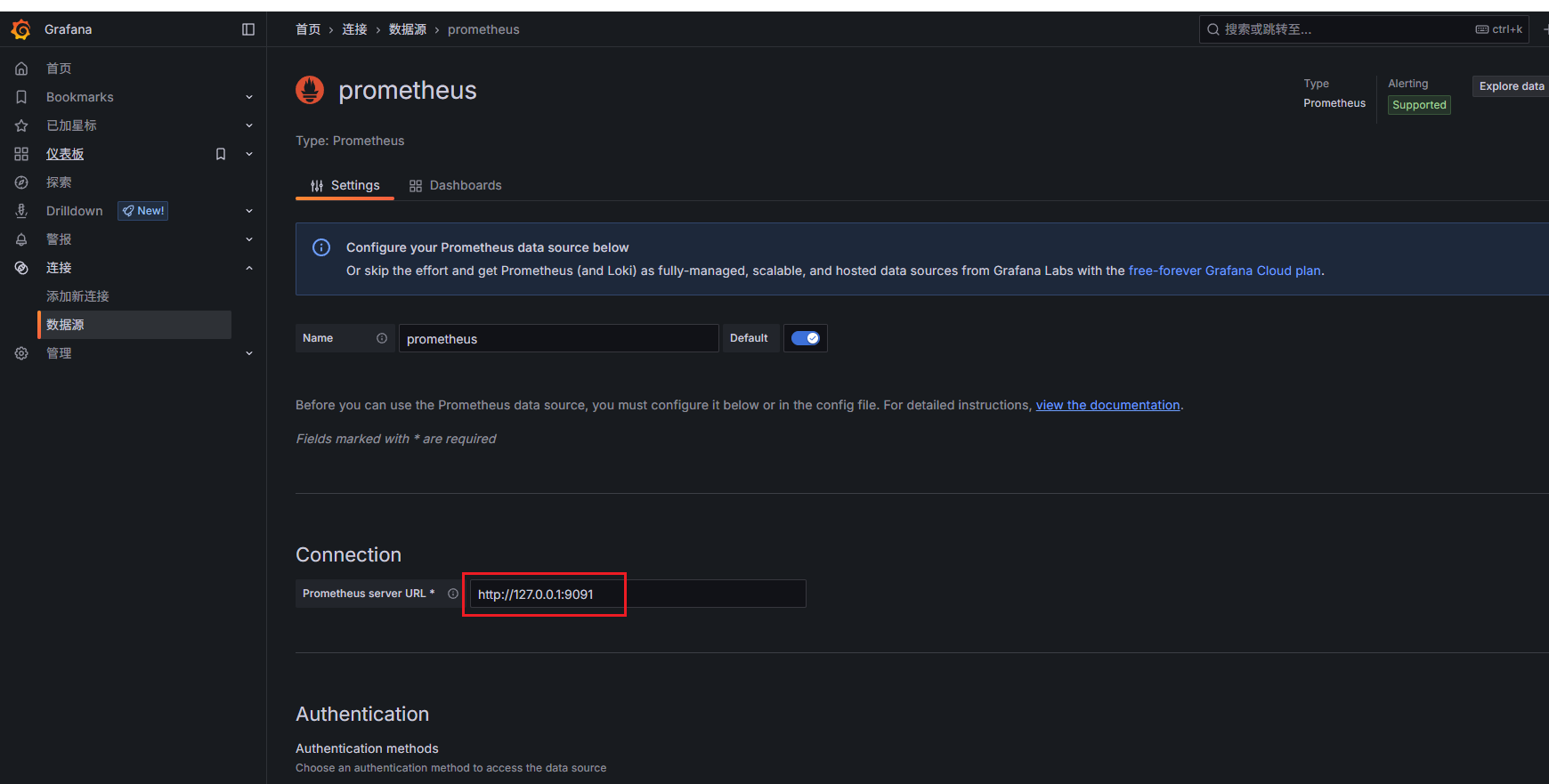The height and width of the screenshot is (784, 1549).
Task: Open the 警报 menu item in the sidebar
Action: [59, 239]
